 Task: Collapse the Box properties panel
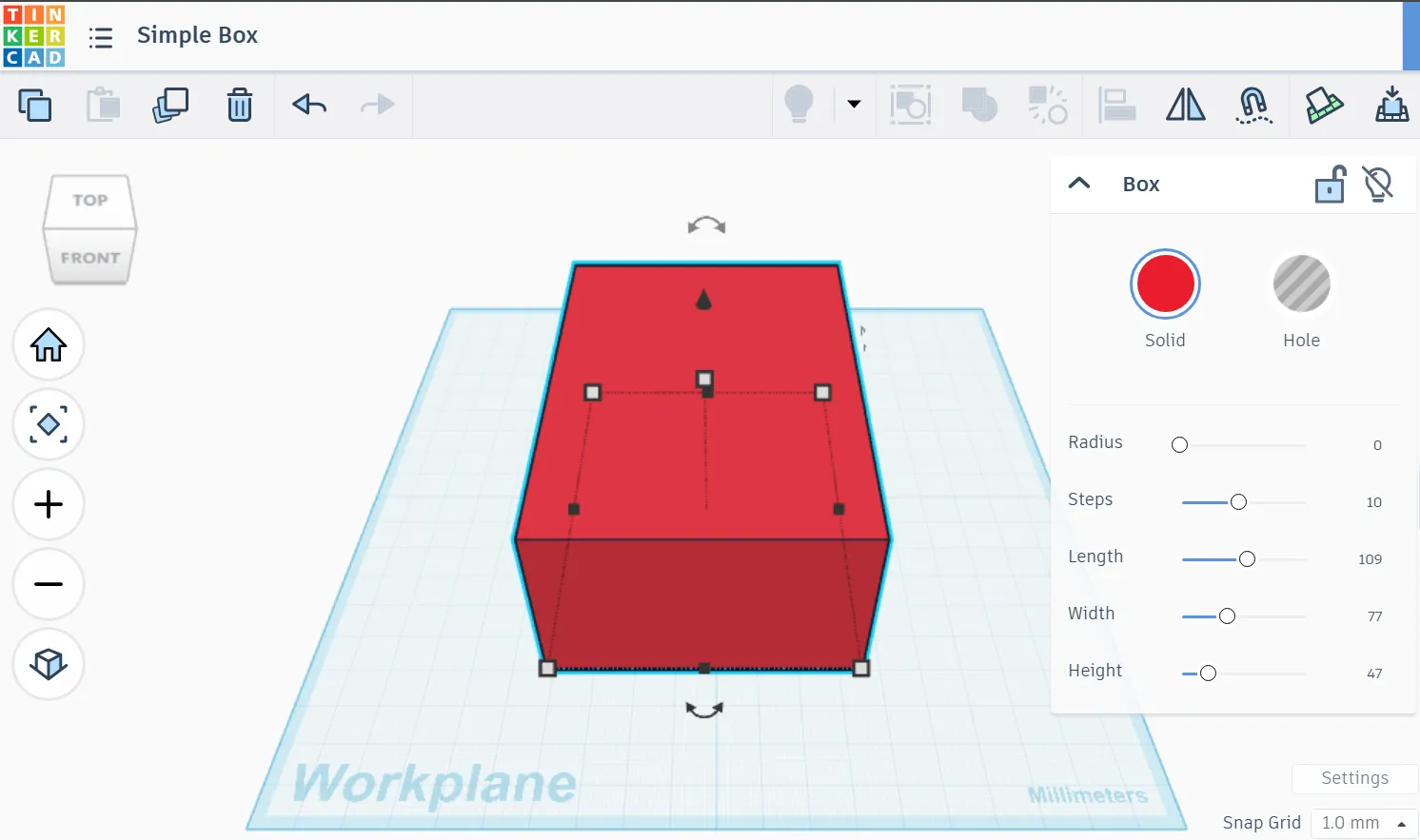pyautogui.click(x=1079, y=184)
